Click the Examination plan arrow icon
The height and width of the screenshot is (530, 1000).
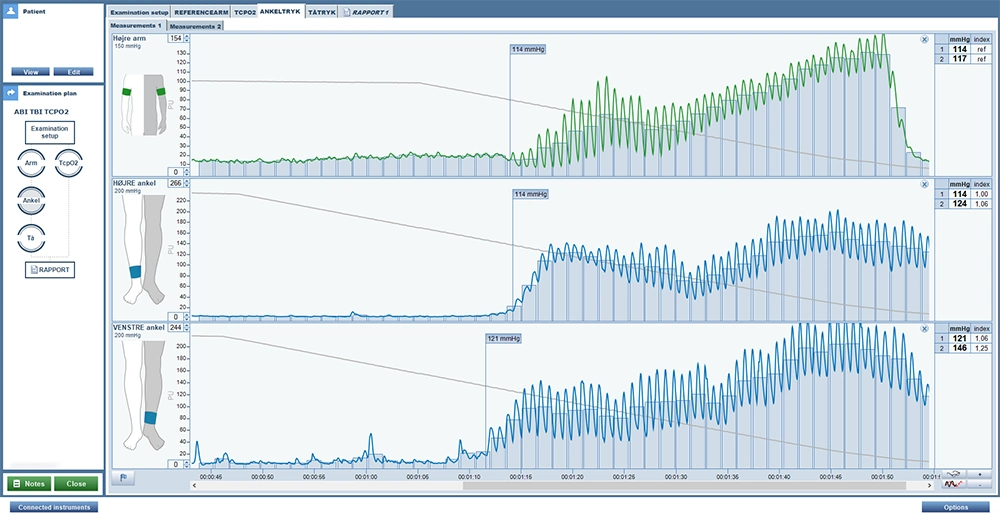pos(11,93)
